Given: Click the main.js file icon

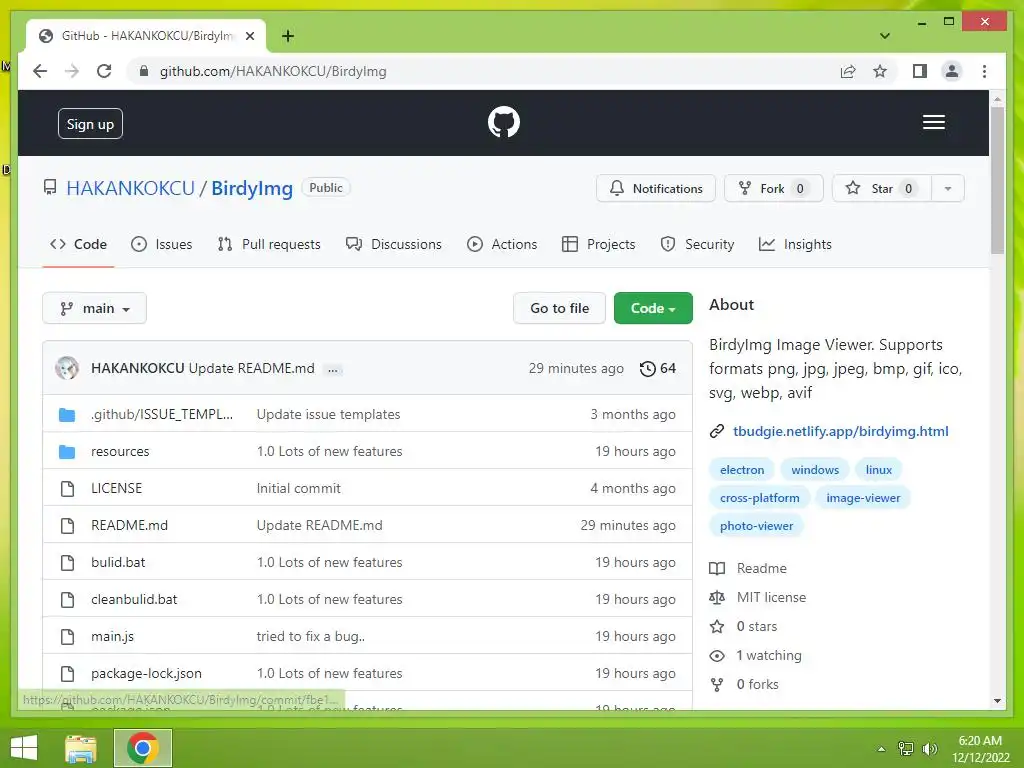Looking at the screenshot, I should tap(67, 637).
